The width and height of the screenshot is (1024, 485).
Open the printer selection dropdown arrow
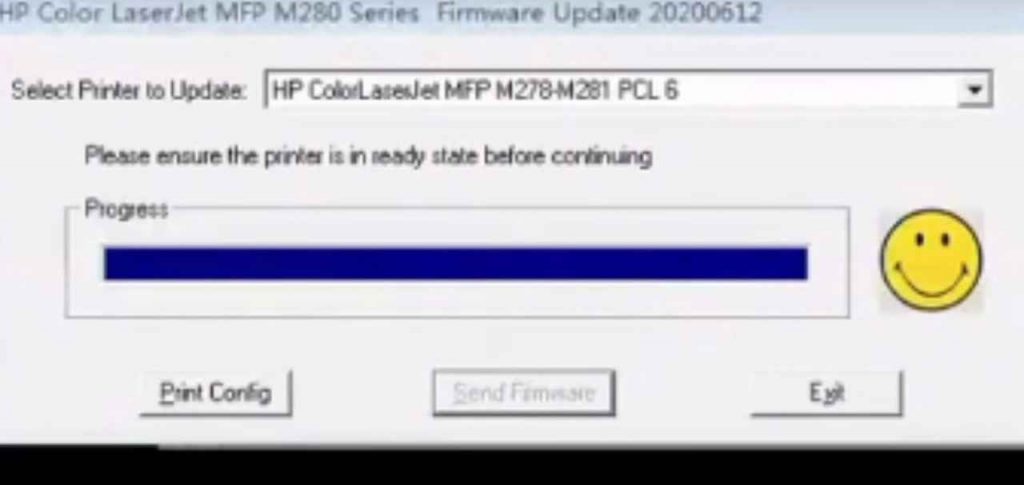coord(974,89)
